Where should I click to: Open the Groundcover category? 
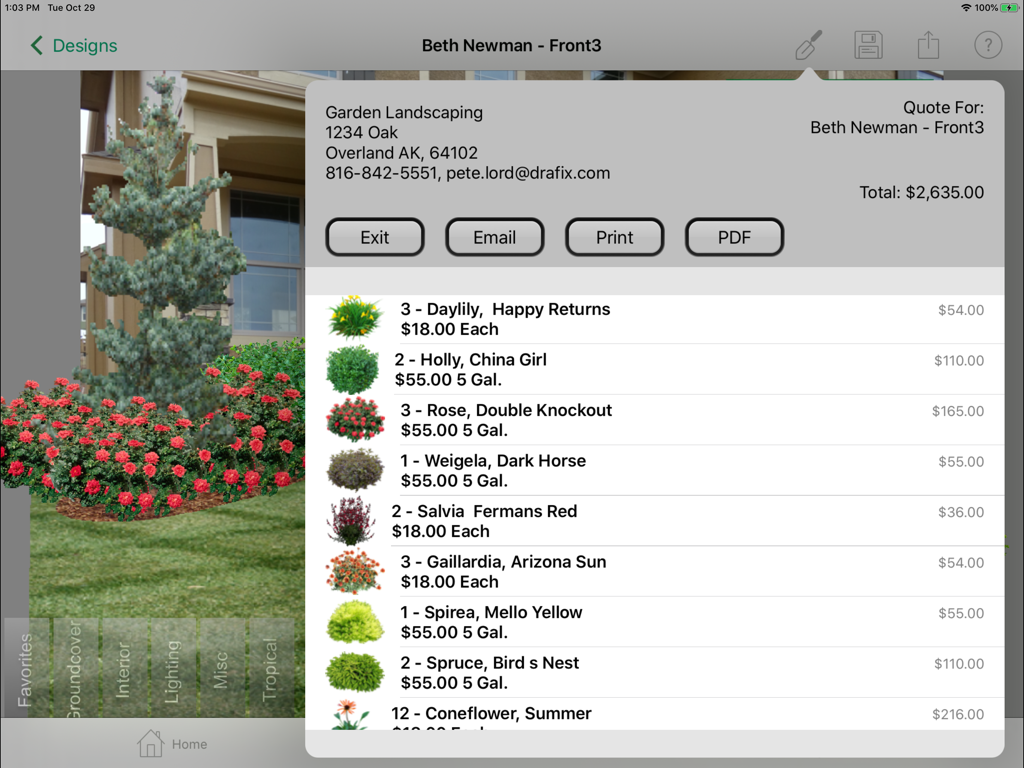pos(75,668)
